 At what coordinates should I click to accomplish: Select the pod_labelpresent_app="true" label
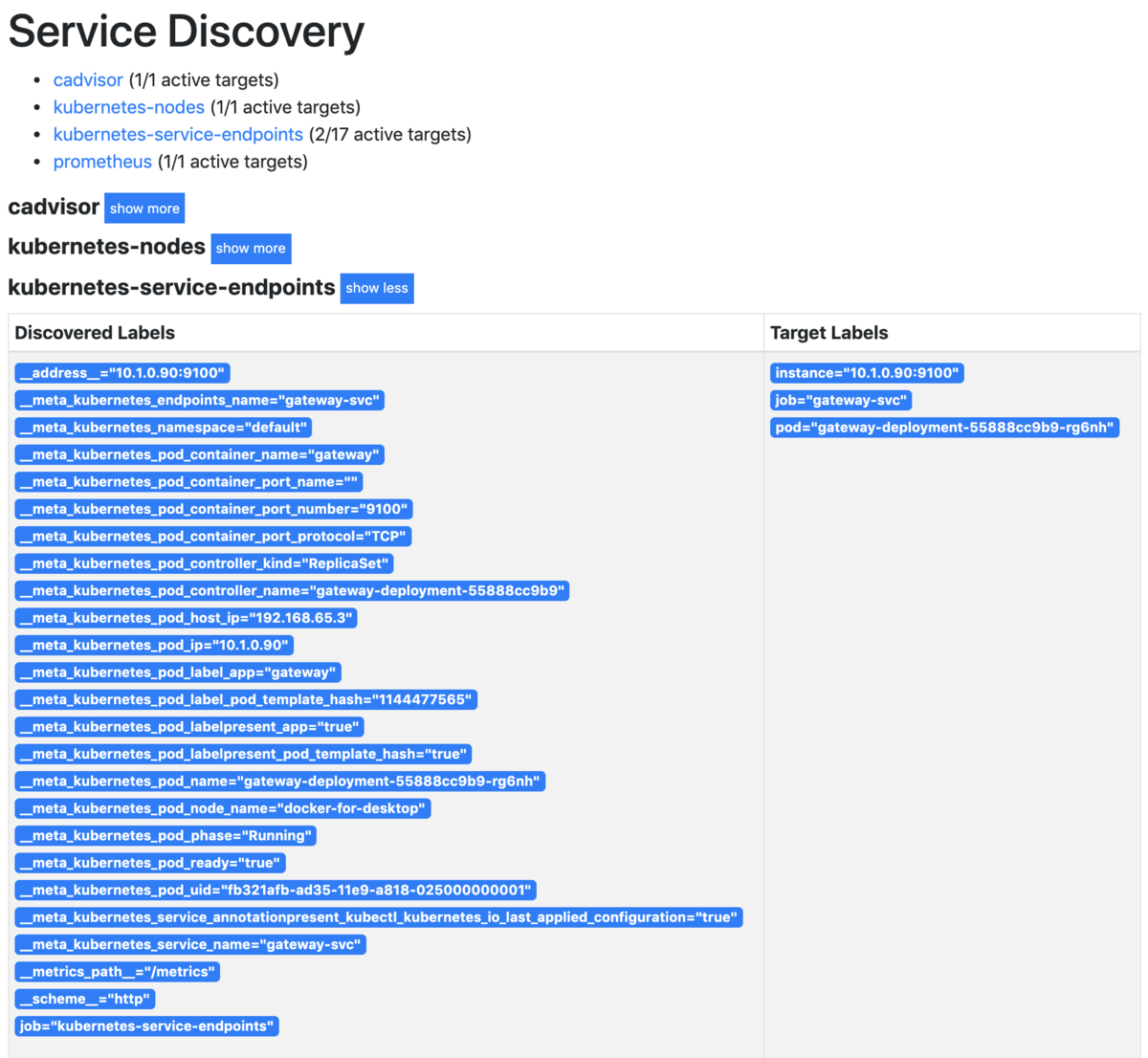189,727
